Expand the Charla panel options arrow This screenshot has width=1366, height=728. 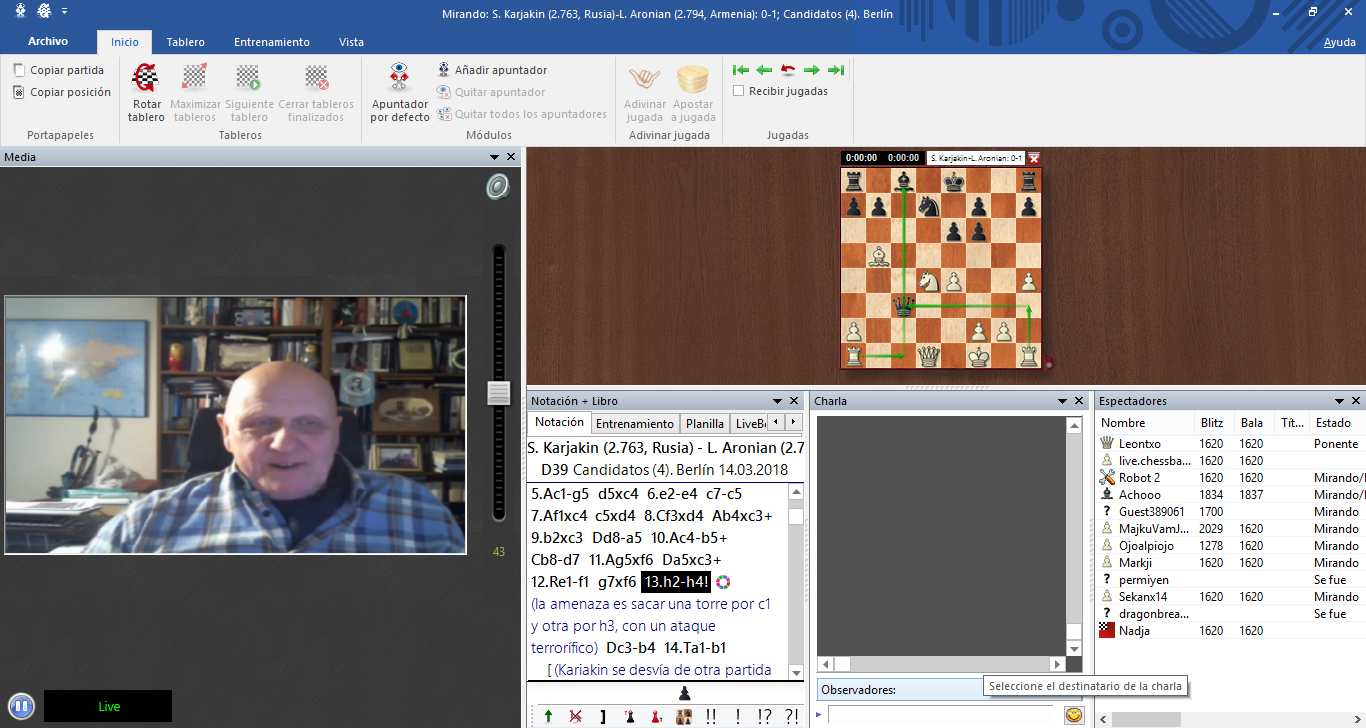coord(1062,401)
